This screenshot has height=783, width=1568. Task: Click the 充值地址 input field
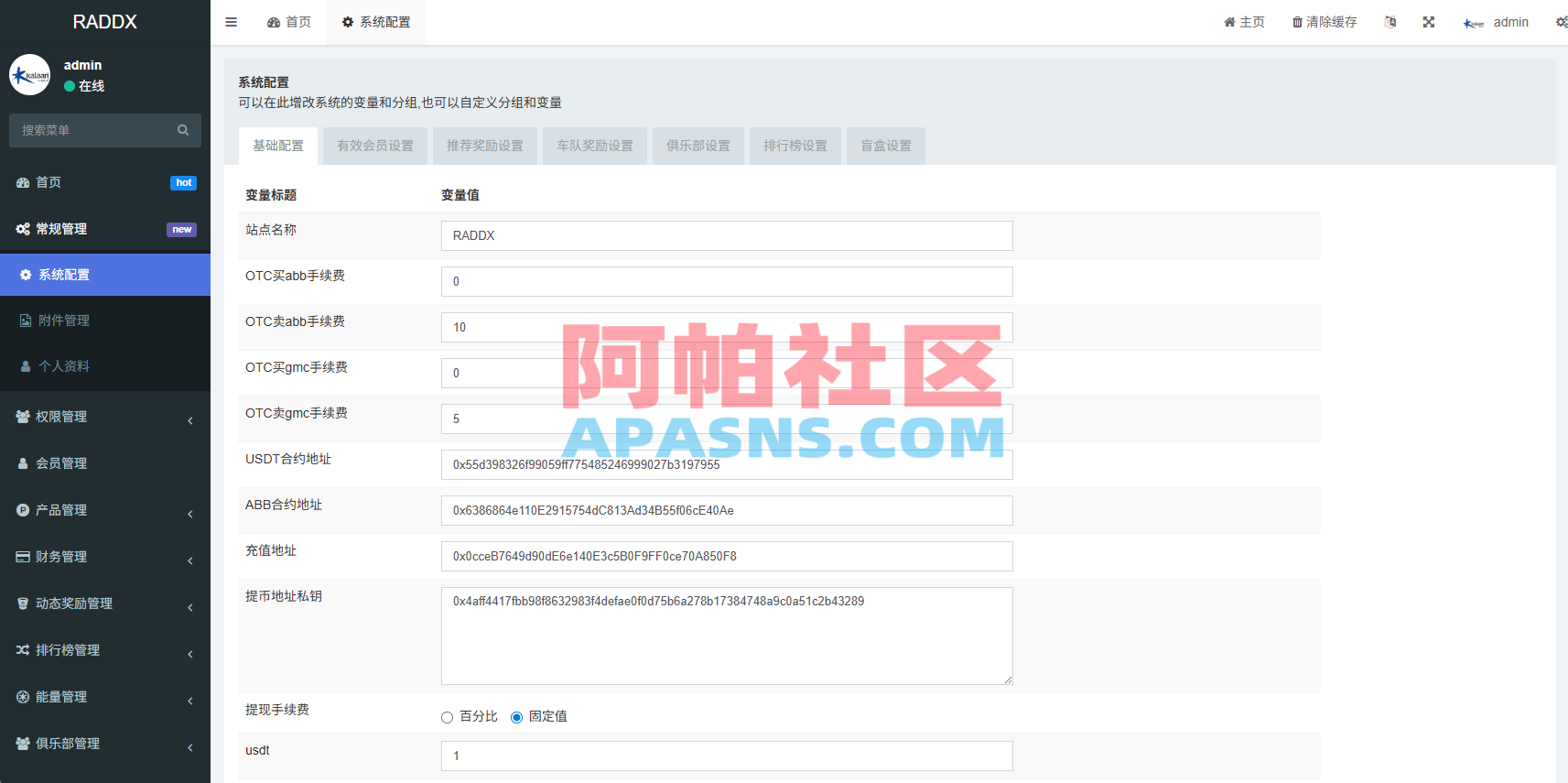[727, 556]
